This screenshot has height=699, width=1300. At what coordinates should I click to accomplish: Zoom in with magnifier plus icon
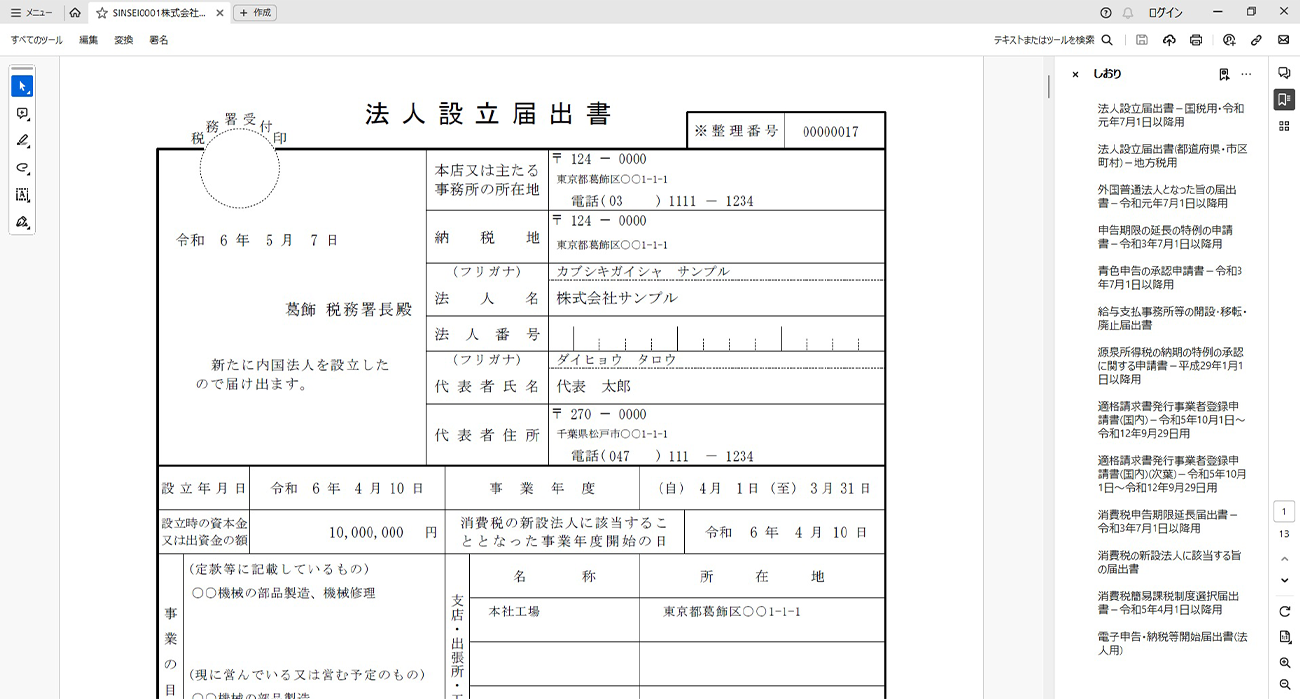click(1284, 663)
